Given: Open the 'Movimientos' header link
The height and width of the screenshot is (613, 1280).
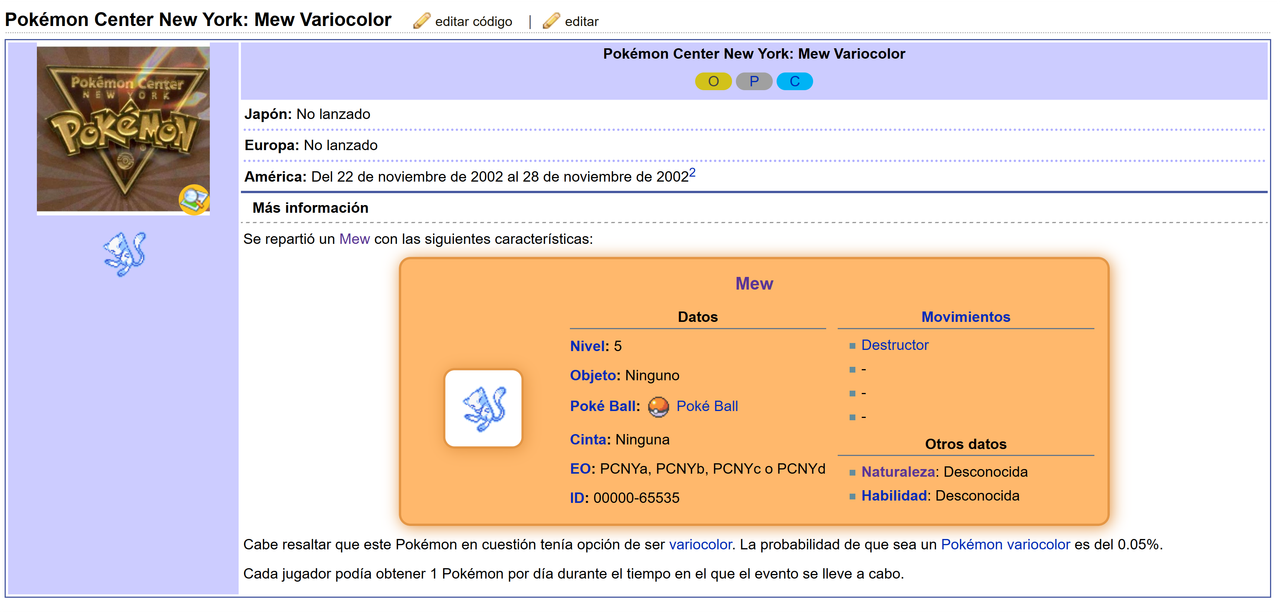Looking at the screenshot, I should point(966,317).
